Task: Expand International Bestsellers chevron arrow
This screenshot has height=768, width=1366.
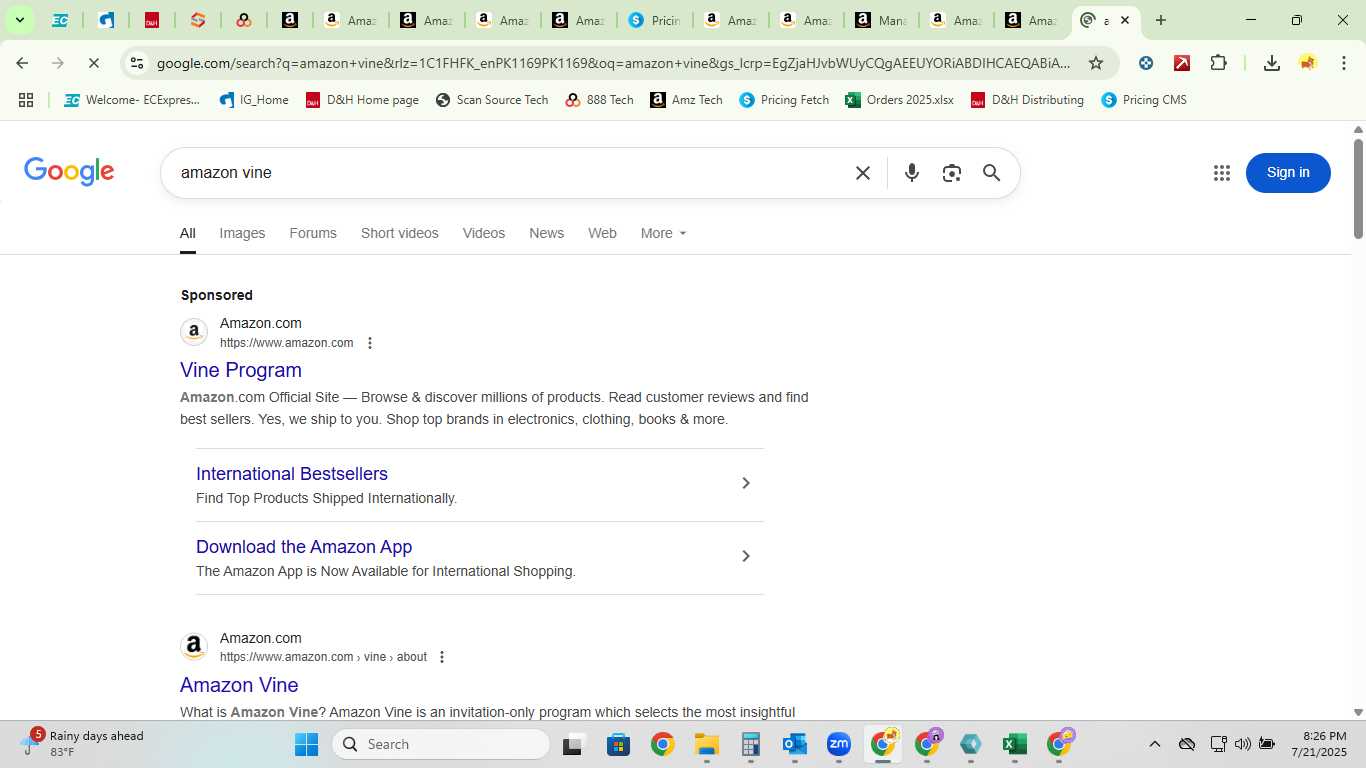Action: click(x=745, y=483)
